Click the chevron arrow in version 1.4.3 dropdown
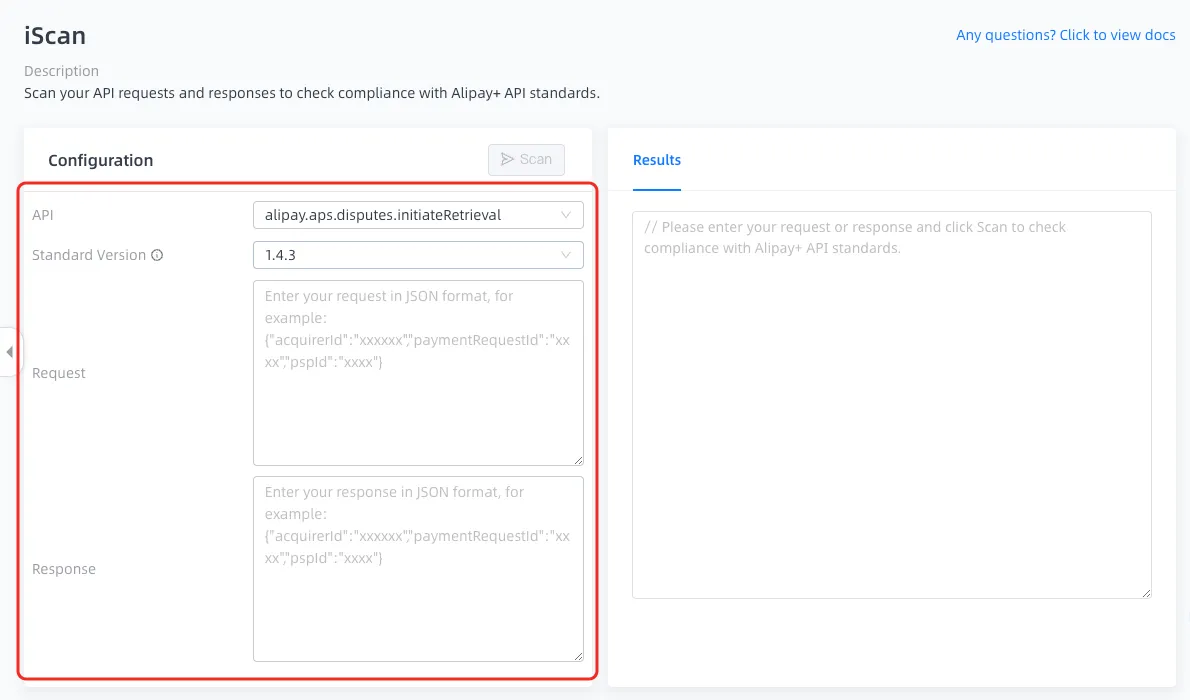The width and height of the screenshot is (1190, 700). click(x=566, y=255)
